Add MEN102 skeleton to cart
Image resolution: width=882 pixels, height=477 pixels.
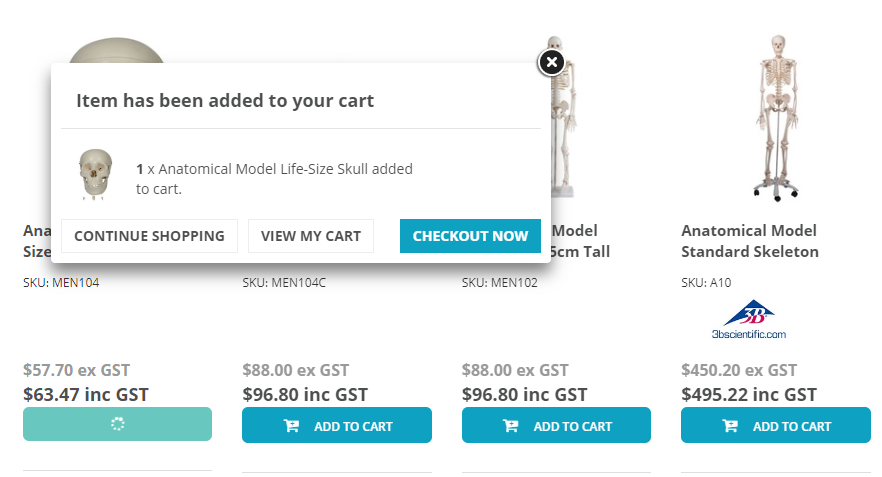[556, 425]
